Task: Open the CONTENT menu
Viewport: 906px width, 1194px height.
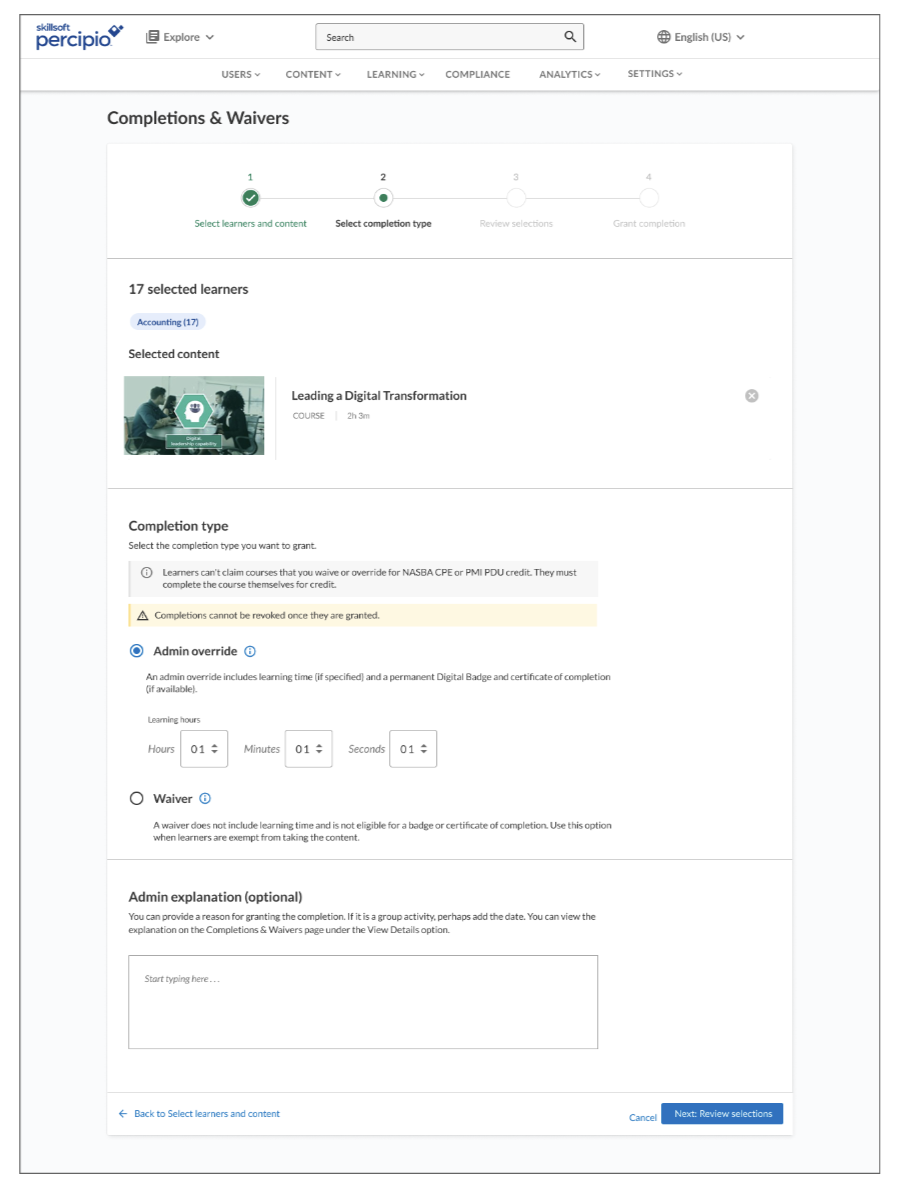Action: pos(313,74)
